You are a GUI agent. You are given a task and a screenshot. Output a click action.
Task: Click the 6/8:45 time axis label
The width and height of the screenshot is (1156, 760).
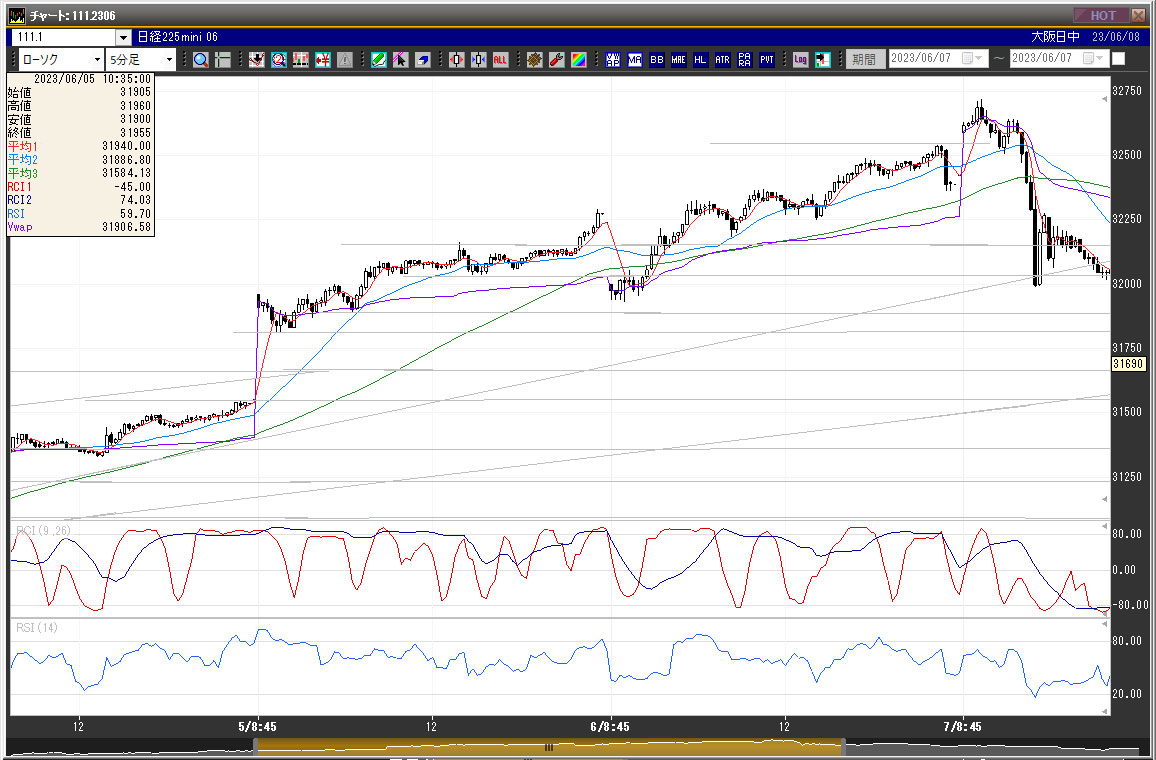[x=610, y=727]
